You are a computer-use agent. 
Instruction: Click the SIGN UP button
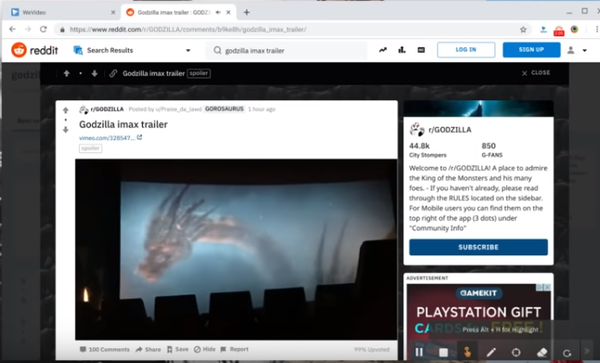click(531, 50)
